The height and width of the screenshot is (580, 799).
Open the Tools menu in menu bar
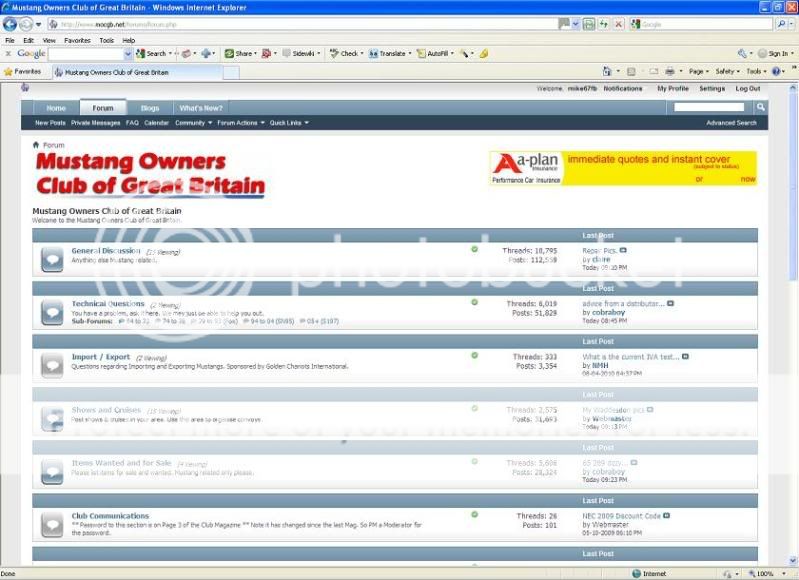point(106,40)
